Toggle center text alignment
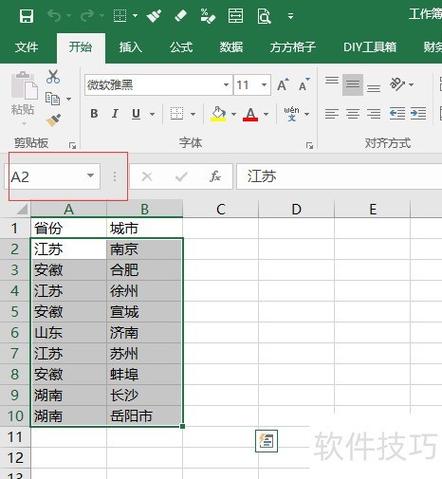 tap(353, 114)
